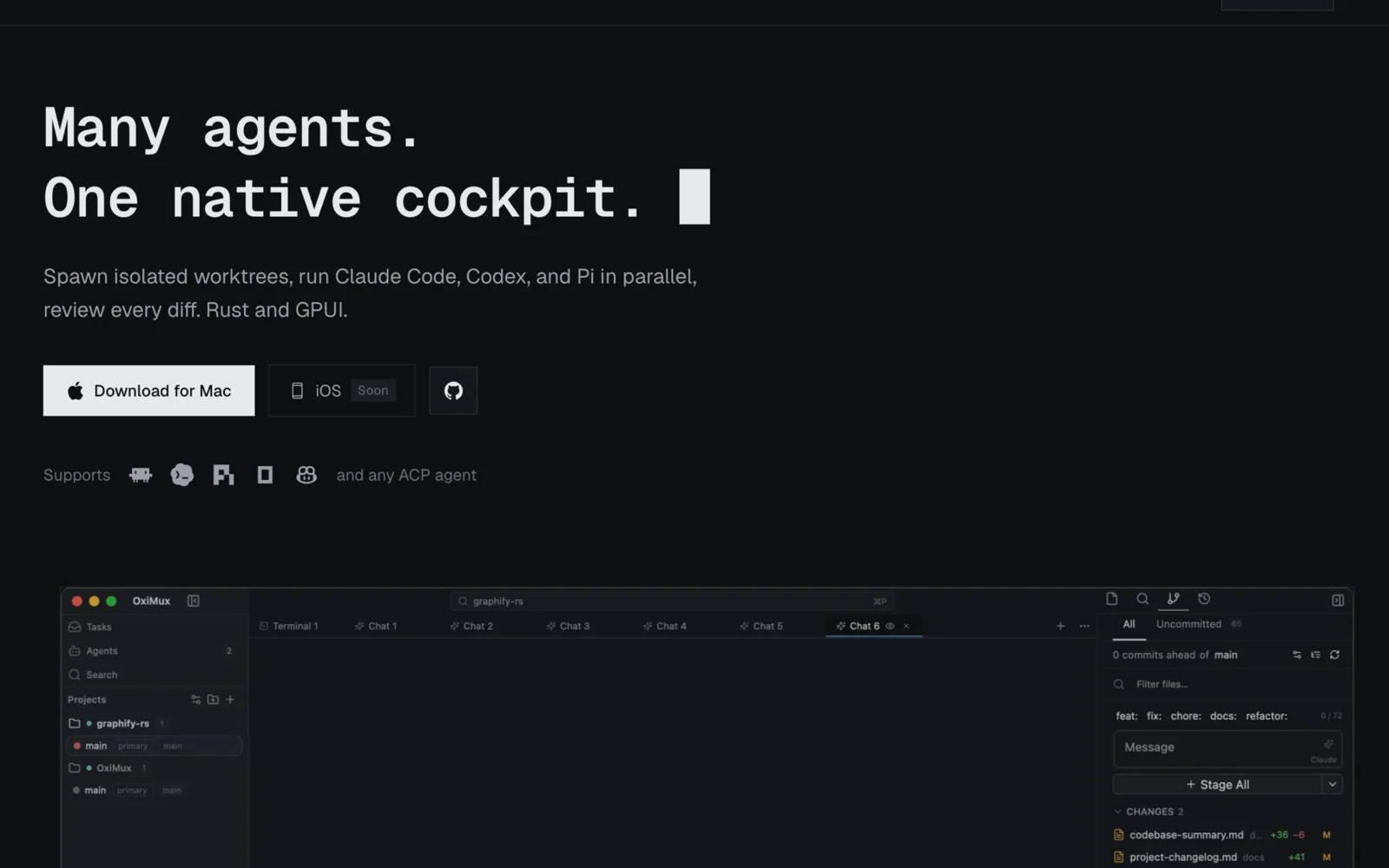Open the Stage All dropdown arrow

tap(1333, 785)
